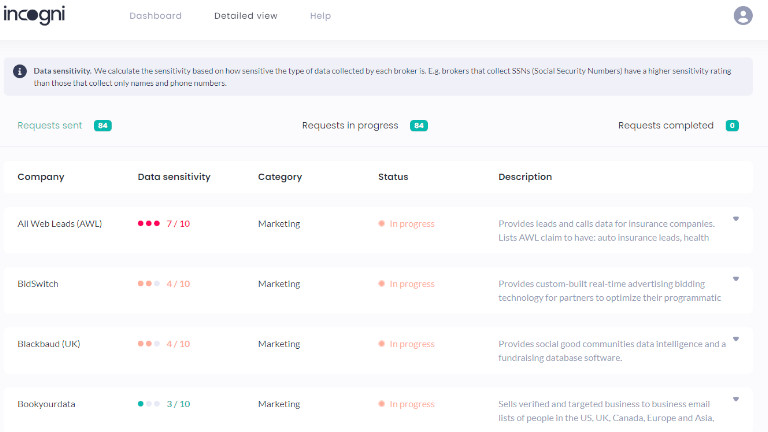Open the Help menu item

(x=320, y=16)
